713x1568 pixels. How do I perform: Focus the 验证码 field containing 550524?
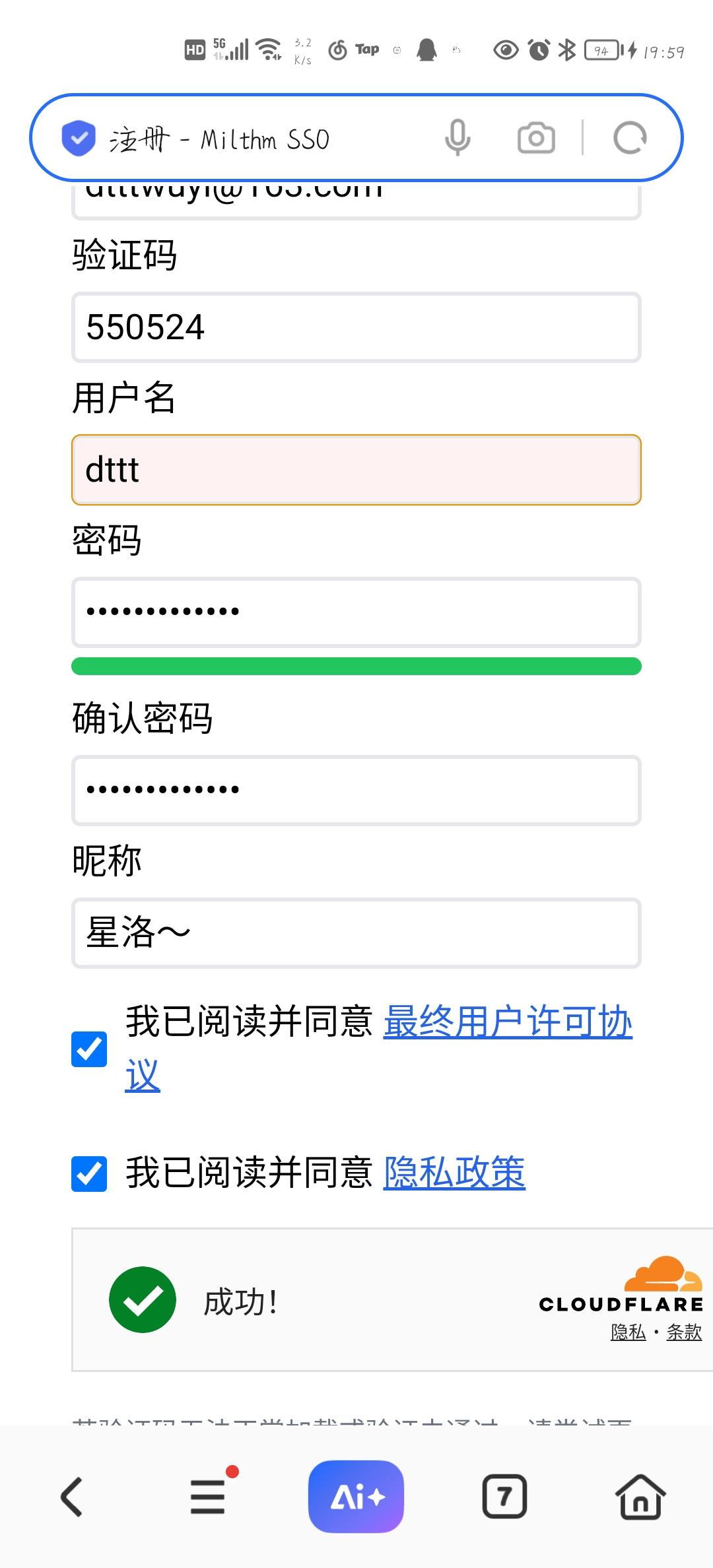tap(356, 327)
